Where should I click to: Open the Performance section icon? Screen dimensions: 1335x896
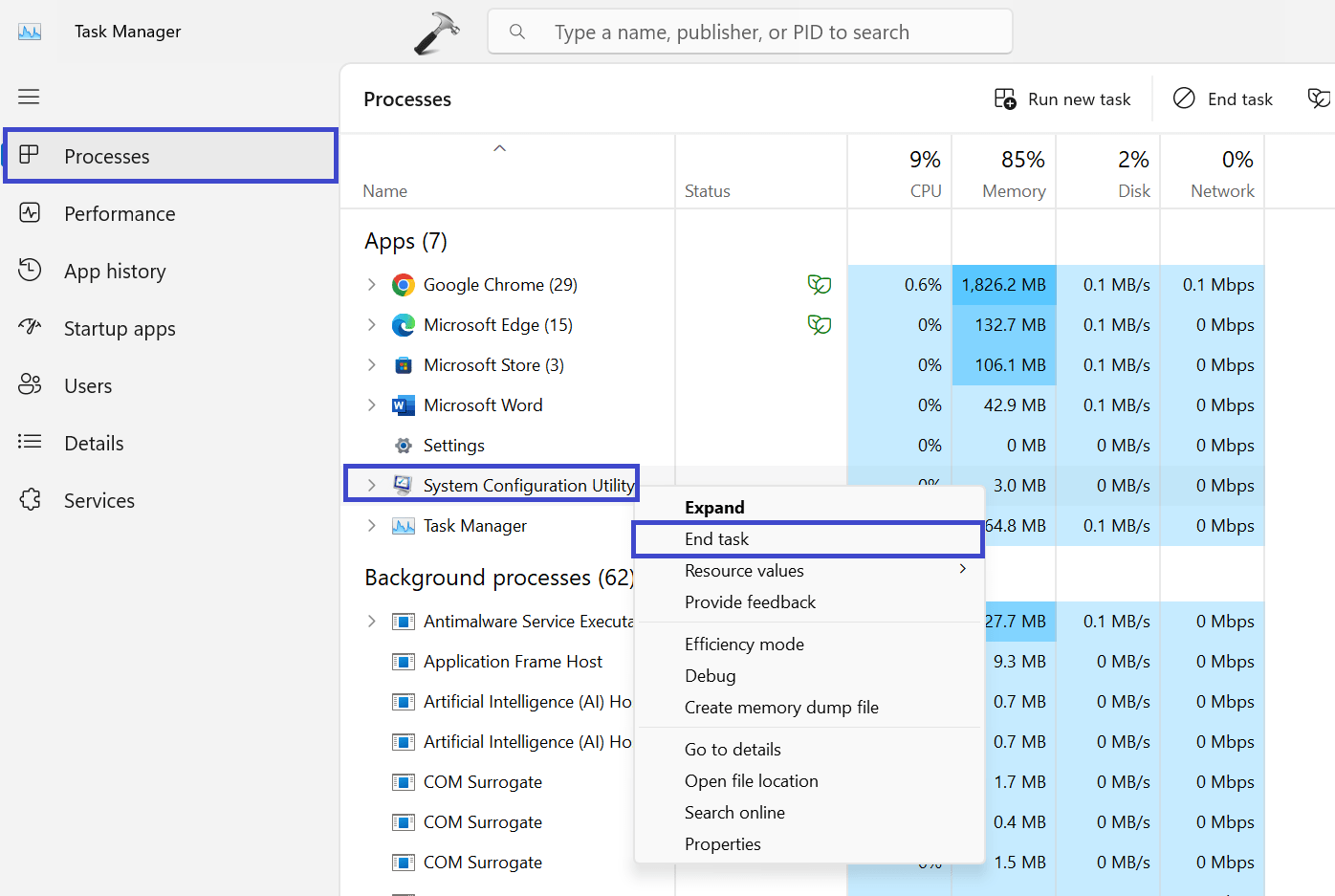pyautogui.click(x=30, y=213)
